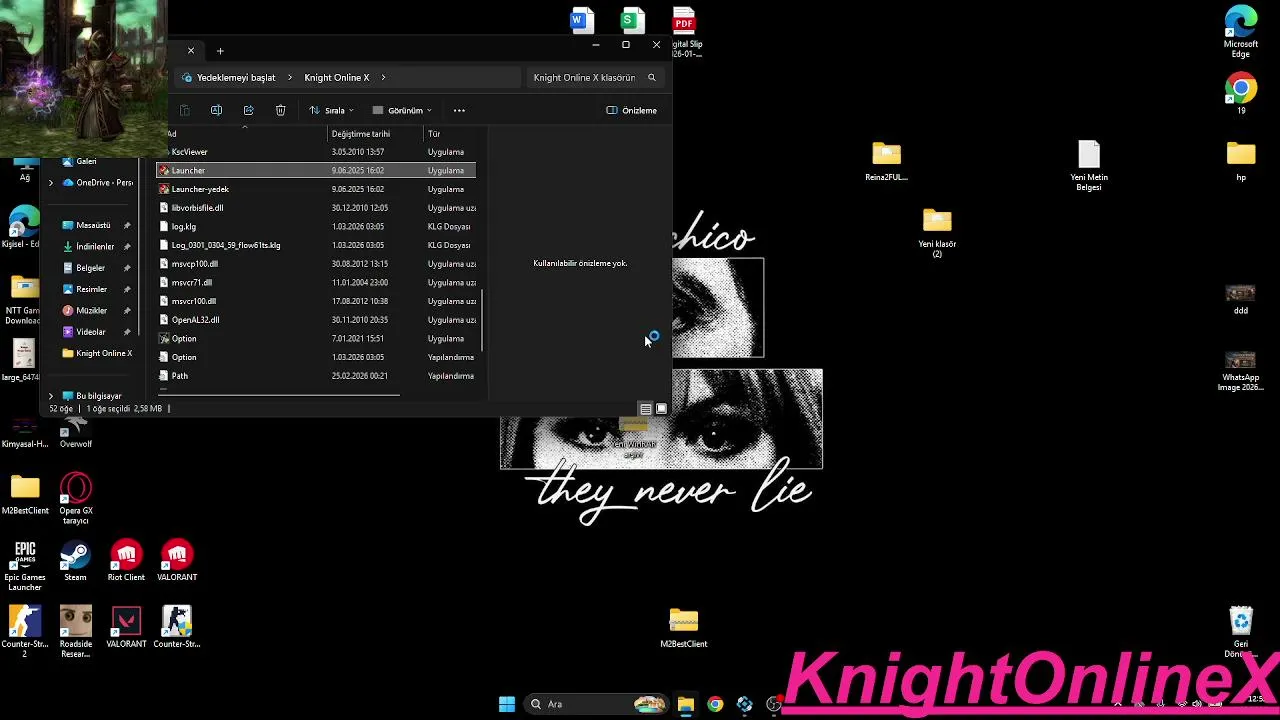Screen dimensions: 1280x720
Task: Open İndirilenler in quick access
Action: coord(90,247)
